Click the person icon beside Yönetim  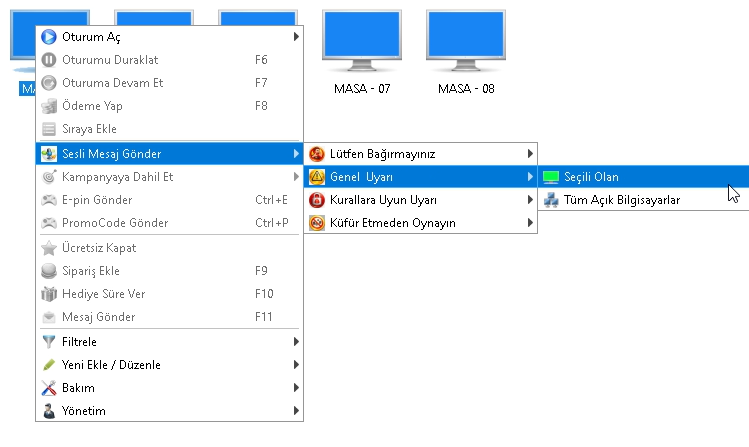point(49,410)
